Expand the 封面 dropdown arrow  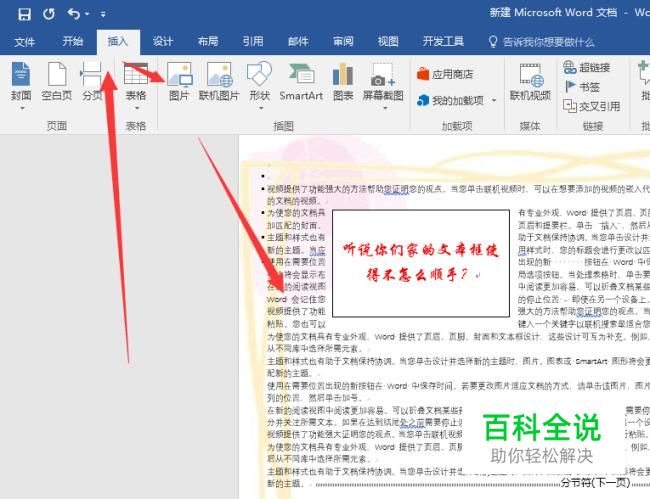coord(22,108)
